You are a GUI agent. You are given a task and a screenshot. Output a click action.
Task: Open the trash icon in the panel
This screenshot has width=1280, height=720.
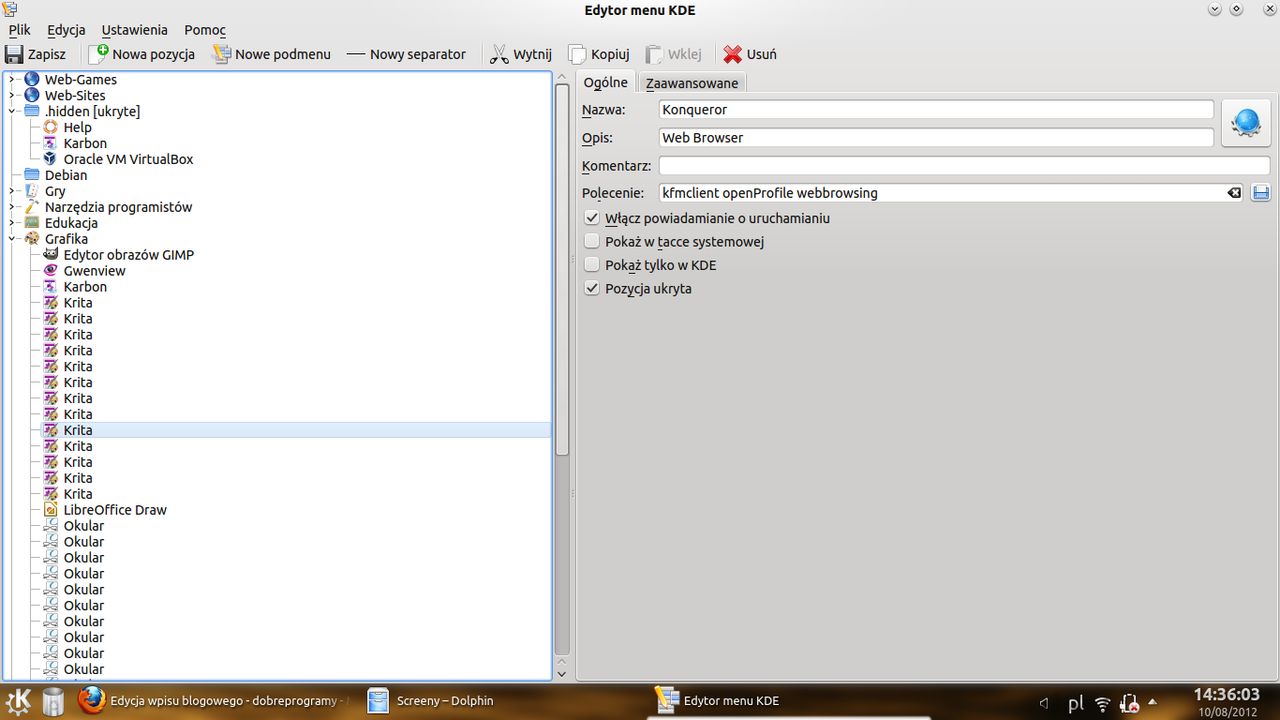tap(54, 701)
